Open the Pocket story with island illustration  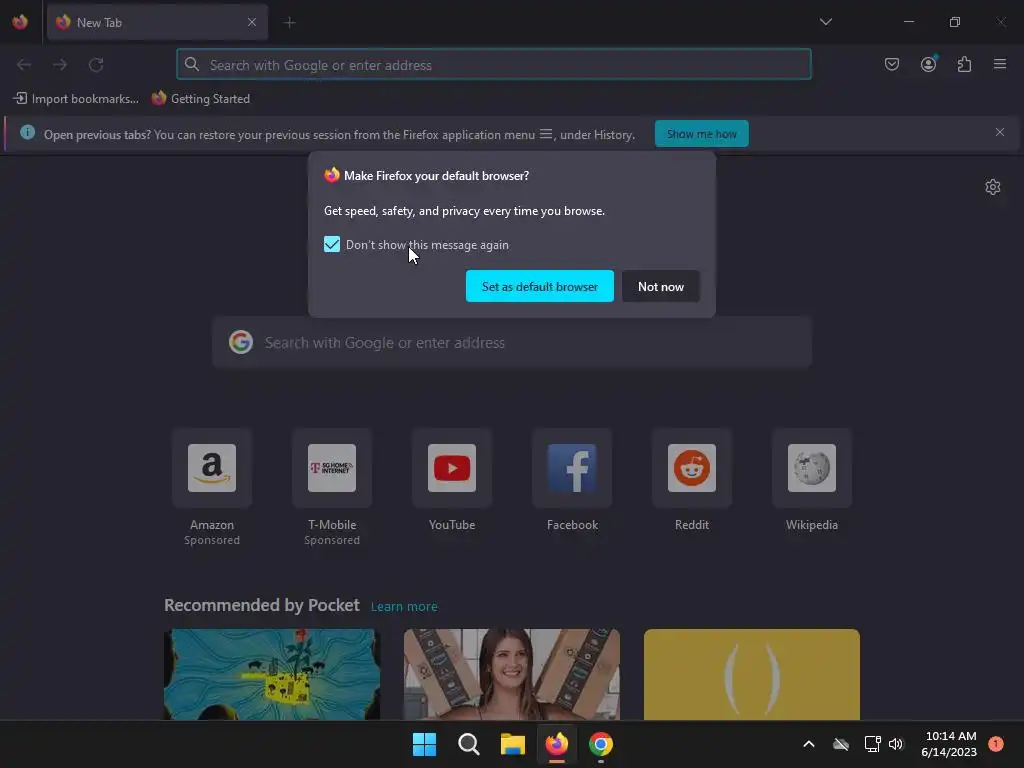click(x=272, y=675)
